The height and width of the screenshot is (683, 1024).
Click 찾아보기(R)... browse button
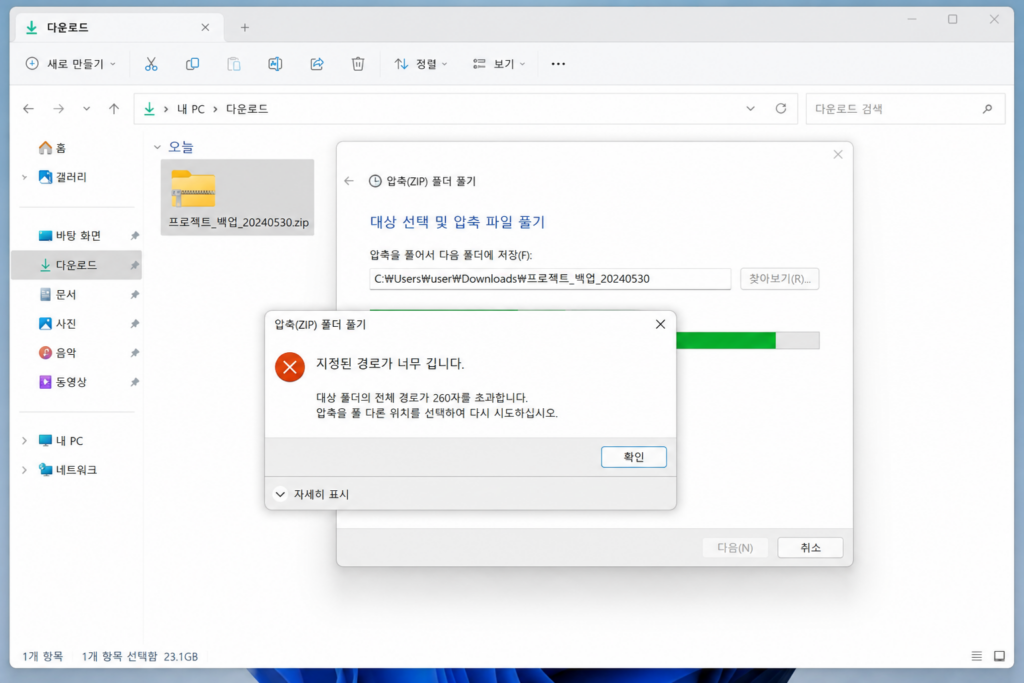[x=780, y=279]
